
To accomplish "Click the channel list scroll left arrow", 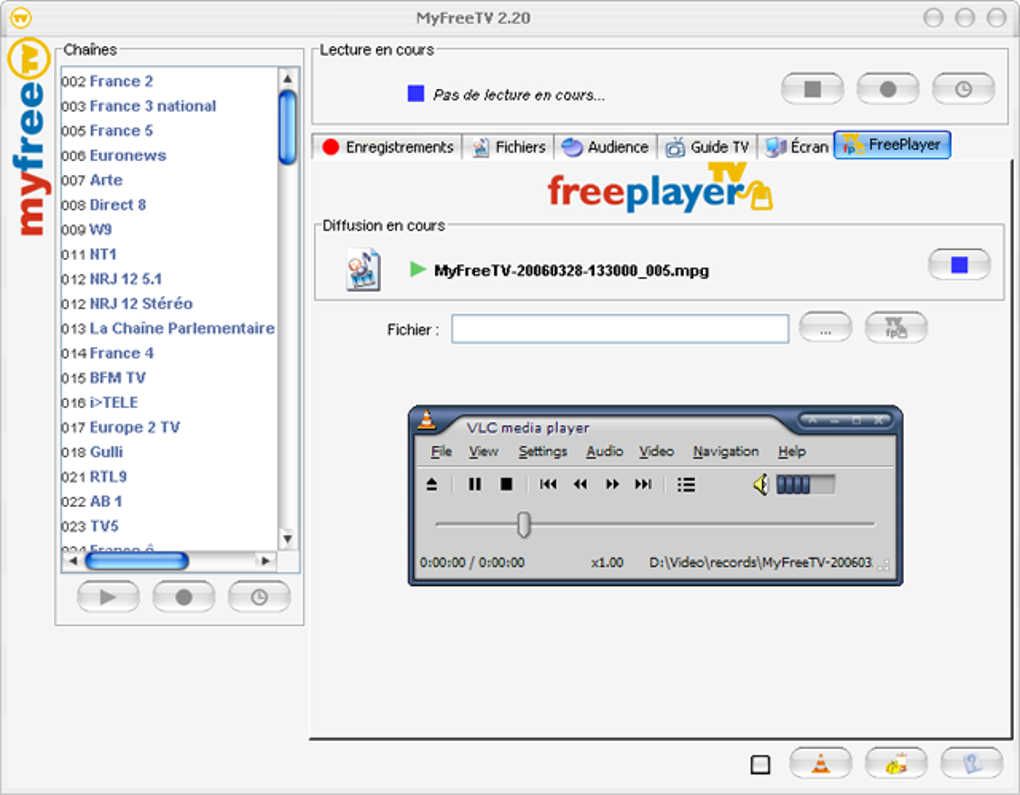I will [x=73, y=561].
